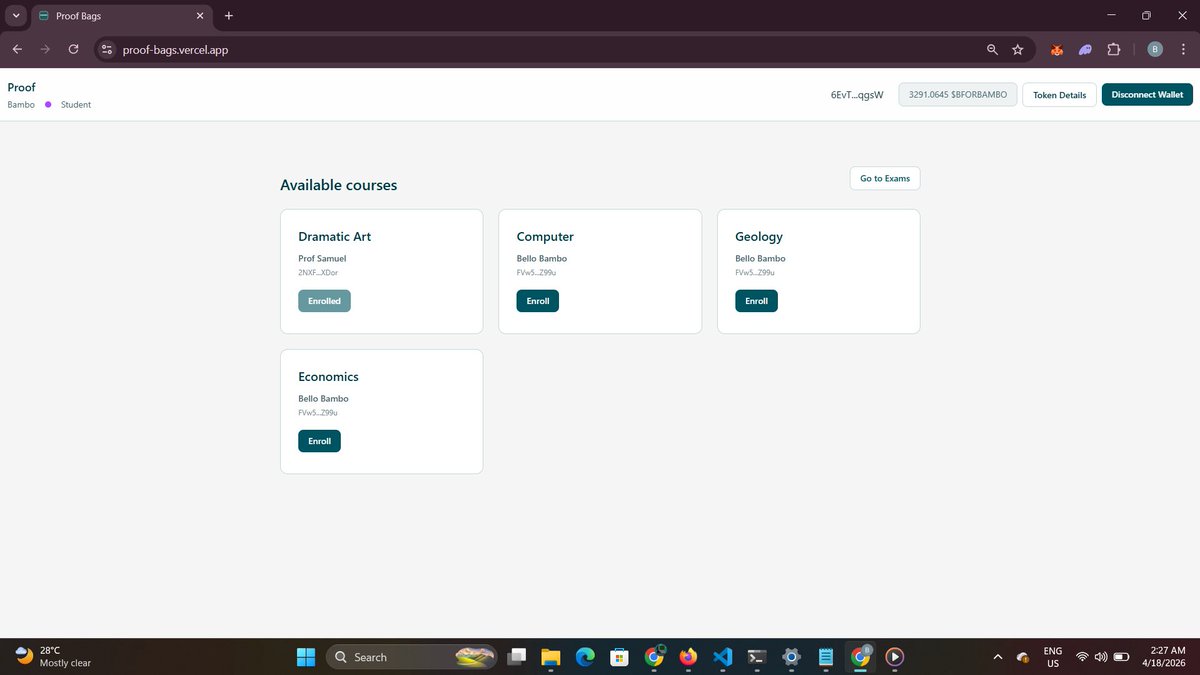Enroll in the Computer course

538,301
